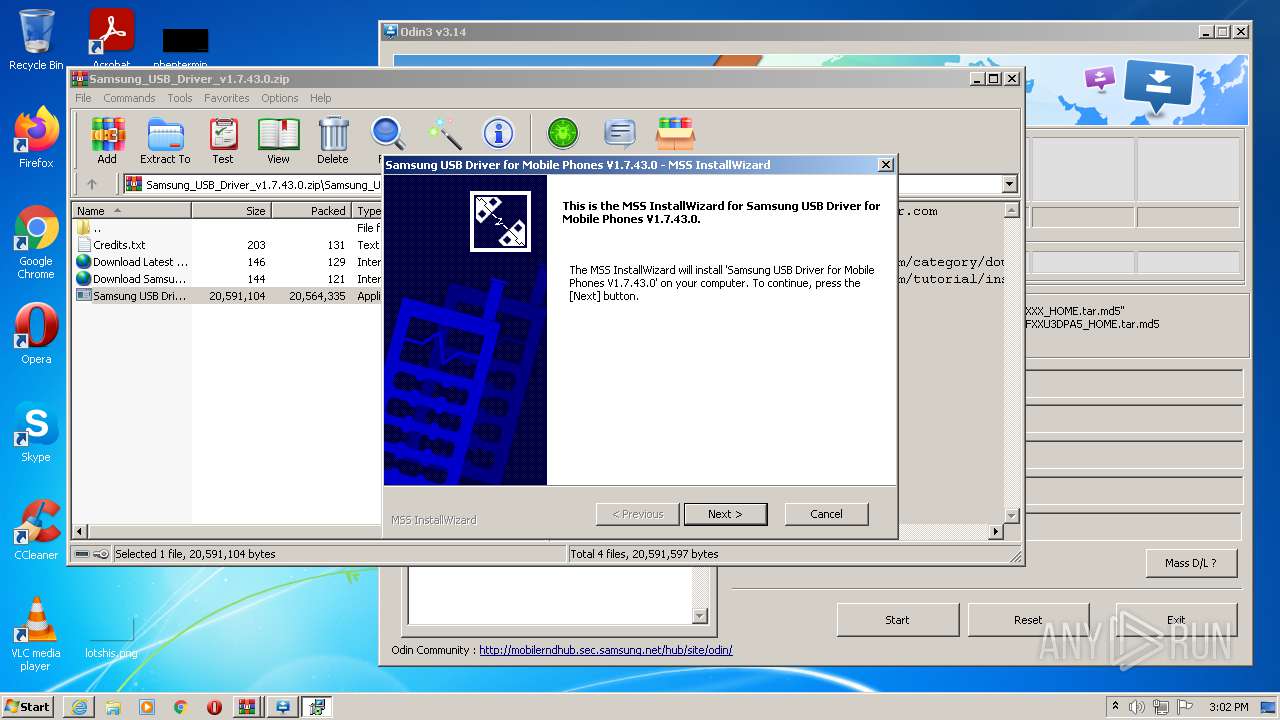Select the Credits.txt file row

click(226, 245)
